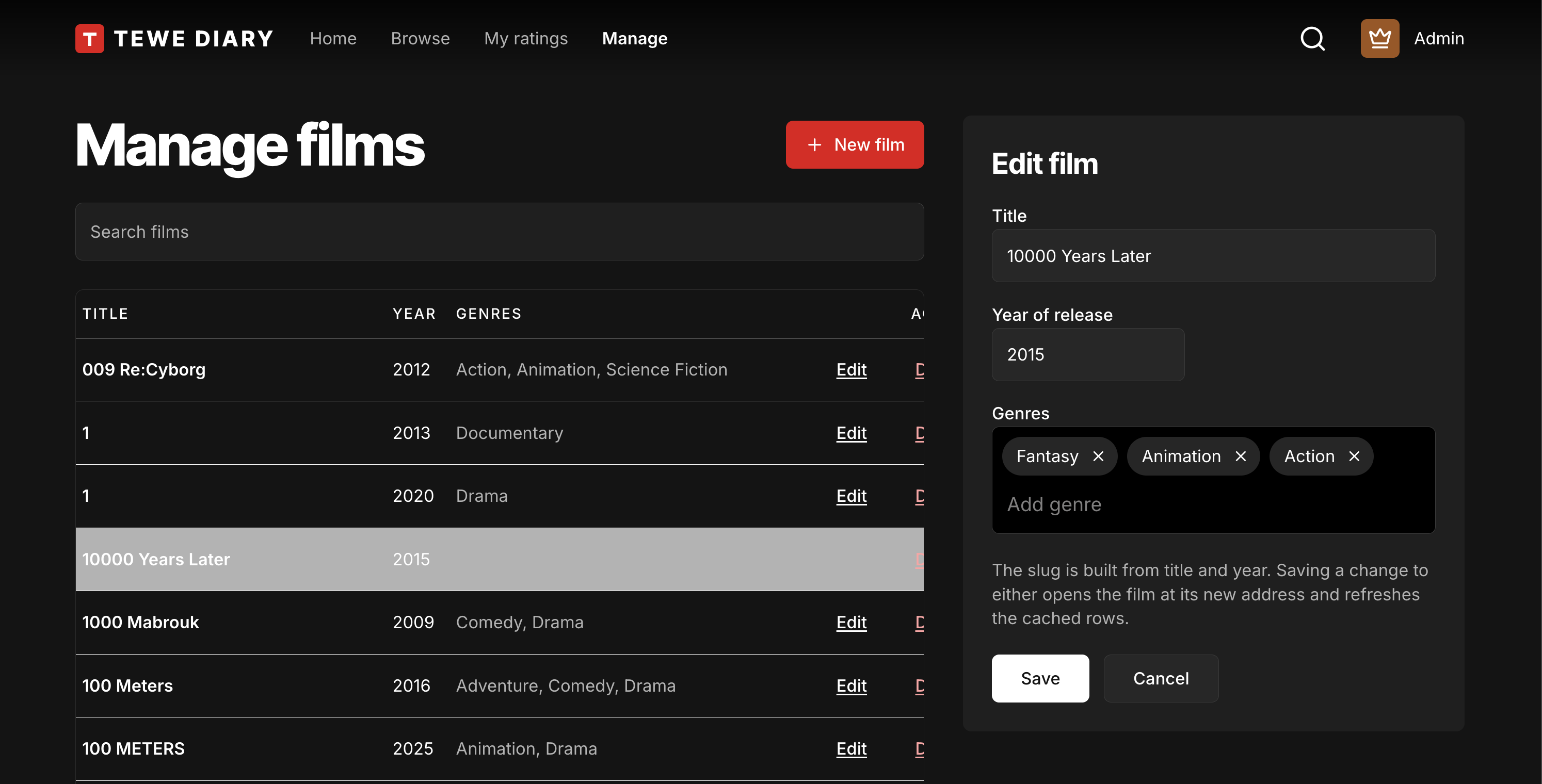This screenshot has width=1542, height=784.
Task: Remove the Animation genre chip
Action: tap(1240, 456)
